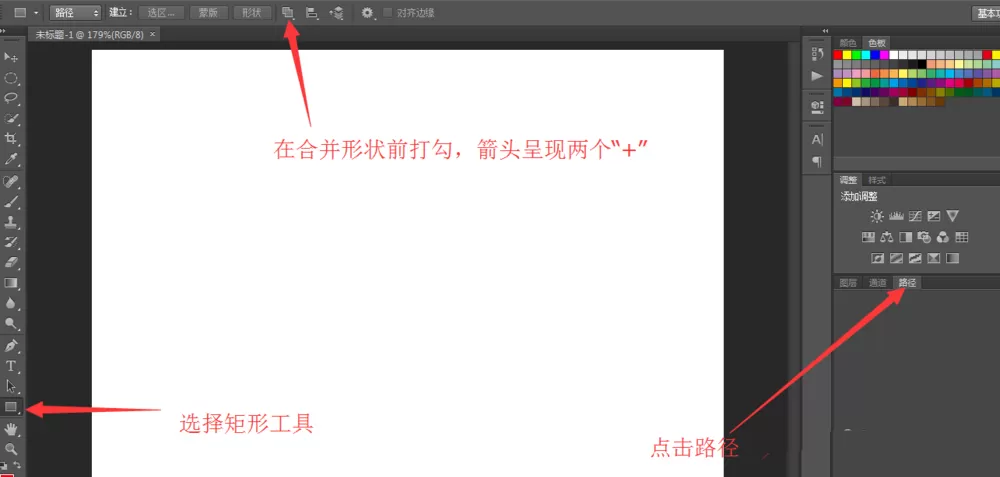This screenshot has width=1000, height=477.
Task: Open the path operations menu icon
Action: click(288, 12)
